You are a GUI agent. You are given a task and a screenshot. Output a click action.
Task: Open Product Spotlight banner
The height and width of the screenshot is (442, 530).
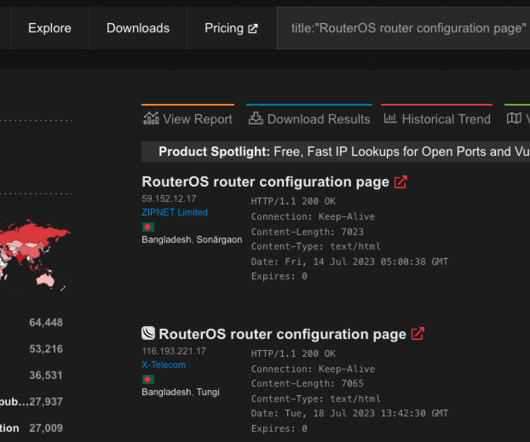335,152
